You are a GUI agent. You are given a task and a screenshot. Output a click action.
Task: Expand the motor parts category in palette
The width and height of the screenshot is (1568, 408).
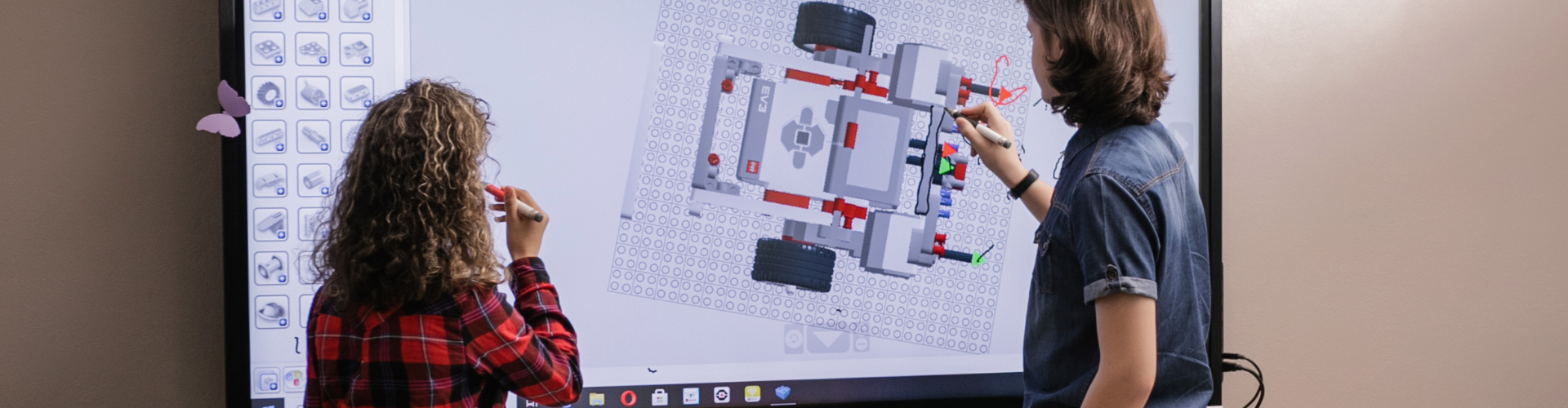pyautogui.click(x=313, y=93)
